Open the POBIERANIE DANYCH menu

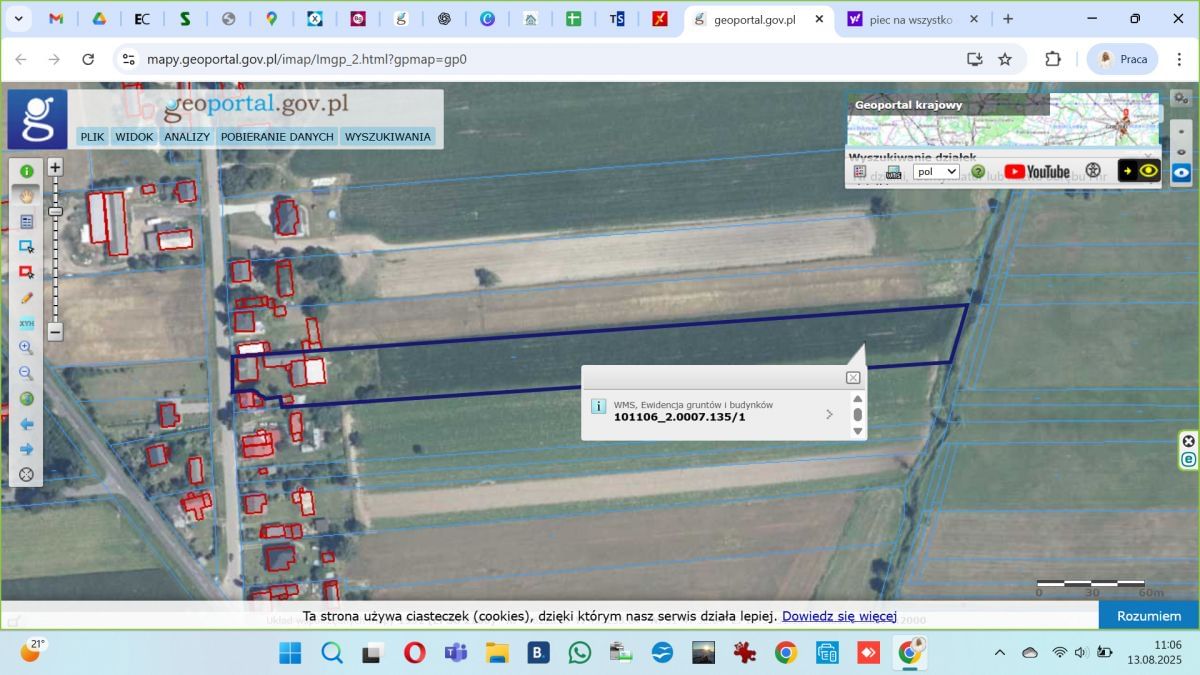(x=277, y=137)
